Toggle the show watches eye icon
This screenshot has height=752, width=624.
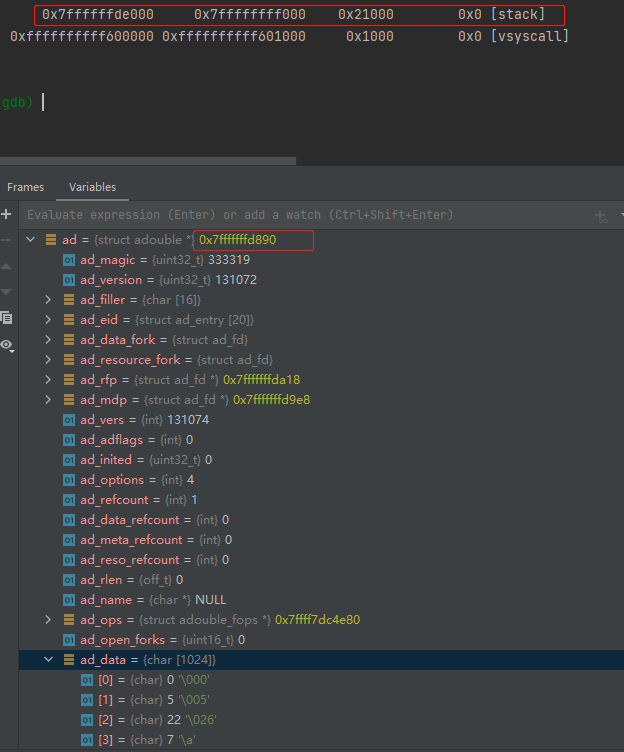pyautogui.click(x=7, y=345)
